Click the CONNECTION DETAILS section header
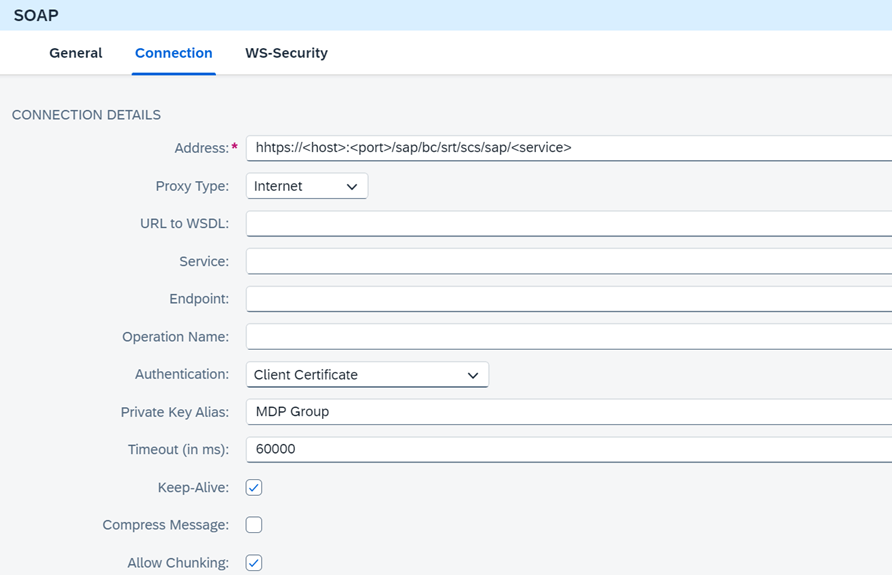Image resolution: width=892 pixels, height=575 pixels. pyautogui.click(x=86, y=115)
